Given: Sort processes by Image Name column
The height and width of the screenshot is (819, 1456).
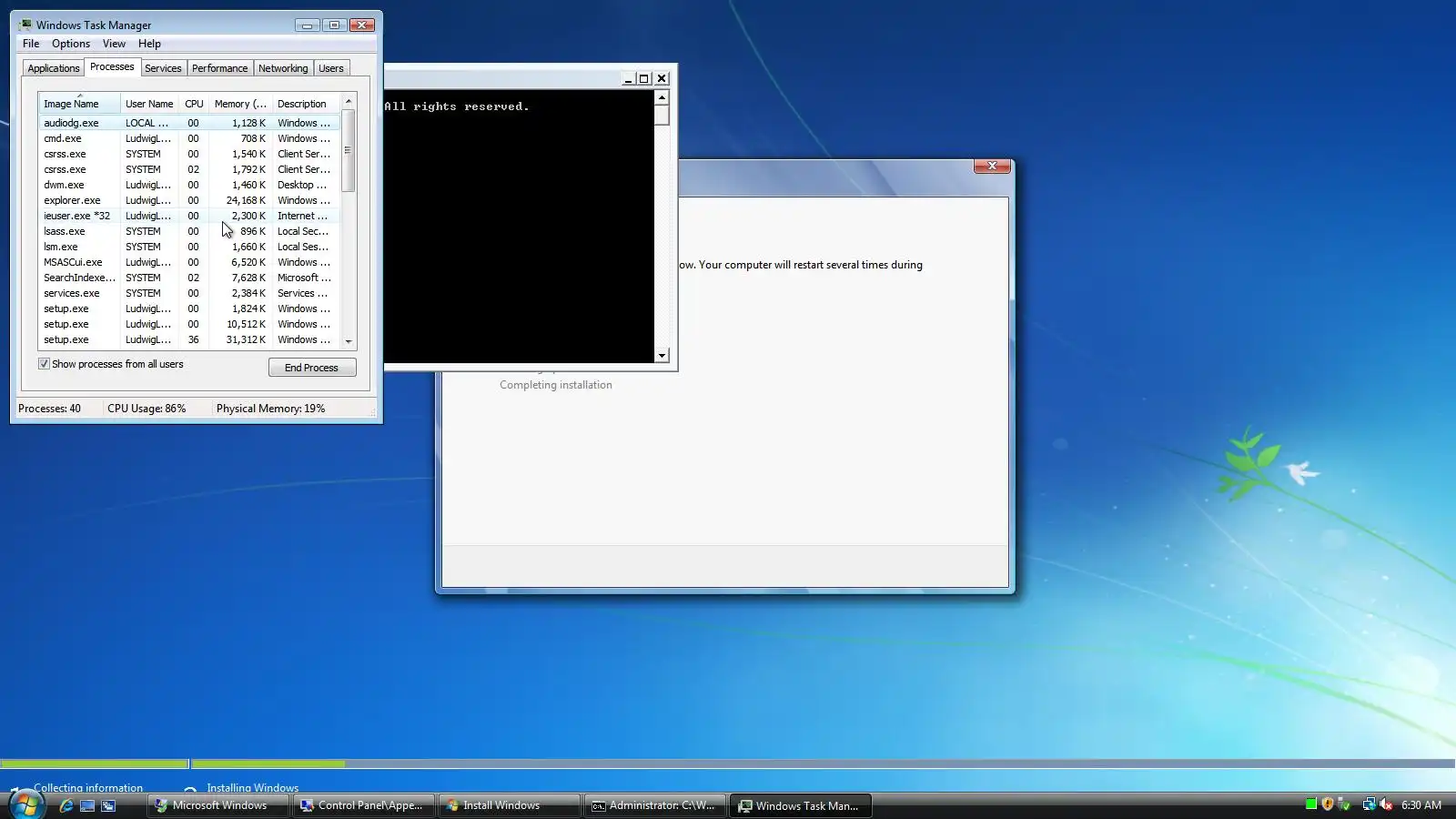Looking at the screenshot, I should (x=79, y=104).
